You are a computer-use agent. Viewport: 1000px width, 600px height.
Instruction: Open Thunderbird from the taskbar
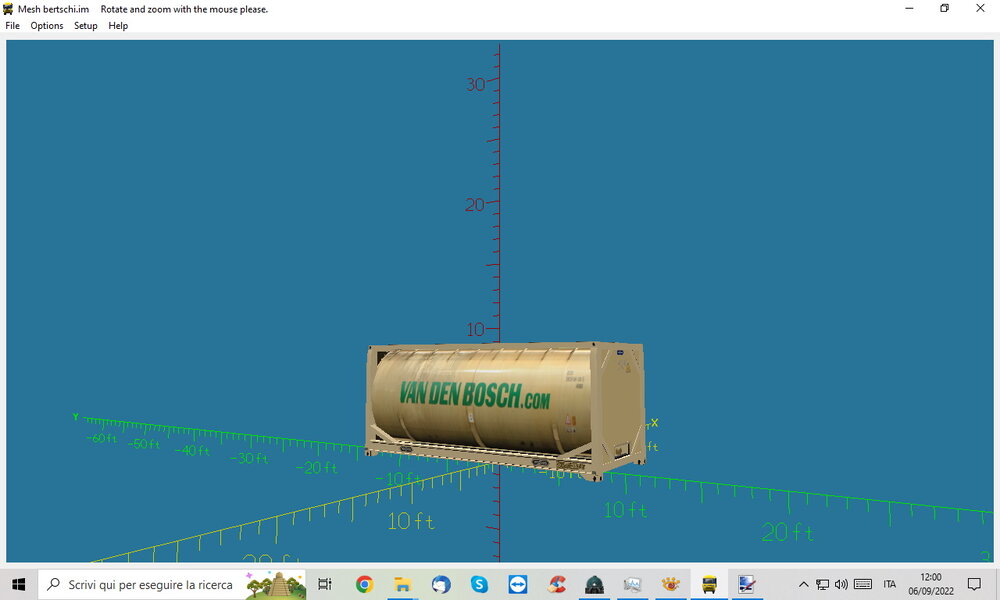click(441, 584)
